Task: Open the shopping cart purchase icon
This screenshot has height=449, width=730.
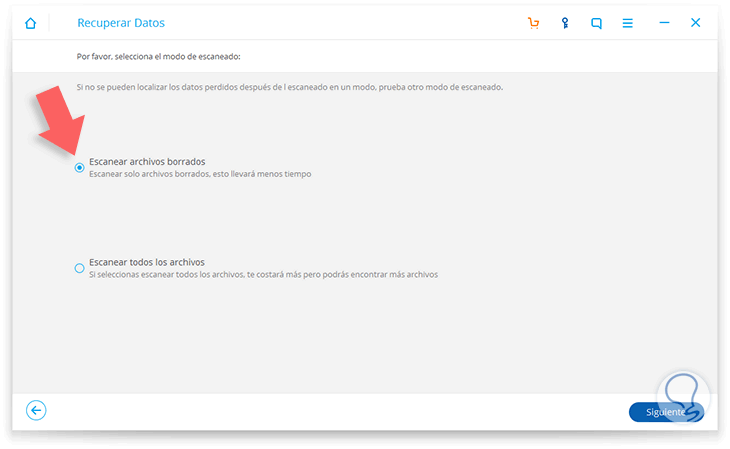Action: click(533, 23)
